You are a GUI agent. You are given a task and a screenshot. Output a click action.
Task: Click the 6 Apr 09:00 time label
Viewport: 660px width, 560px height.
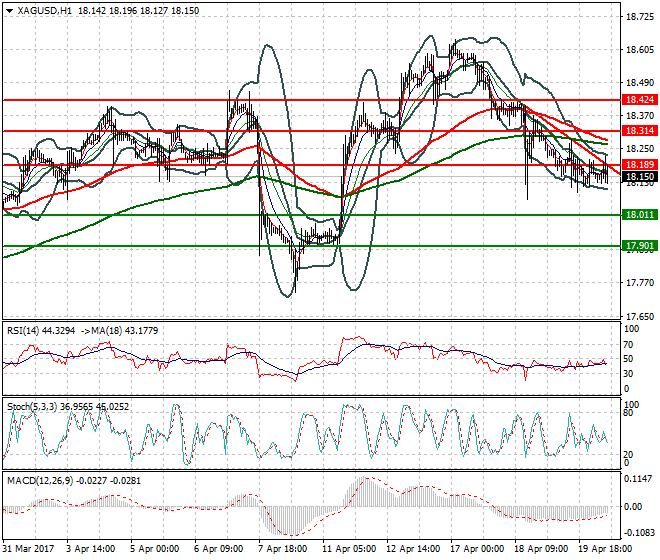click(x=218, y=549)
